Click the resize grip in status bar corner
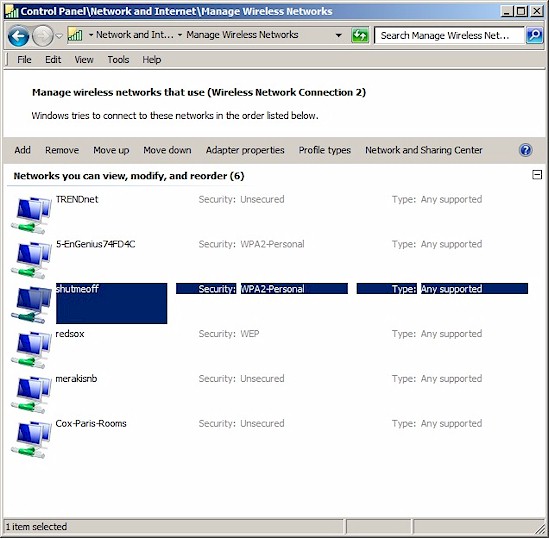Image resolution: width=550 pixels, height=539 pixels. pyautogui.click(x=539, y=528)
